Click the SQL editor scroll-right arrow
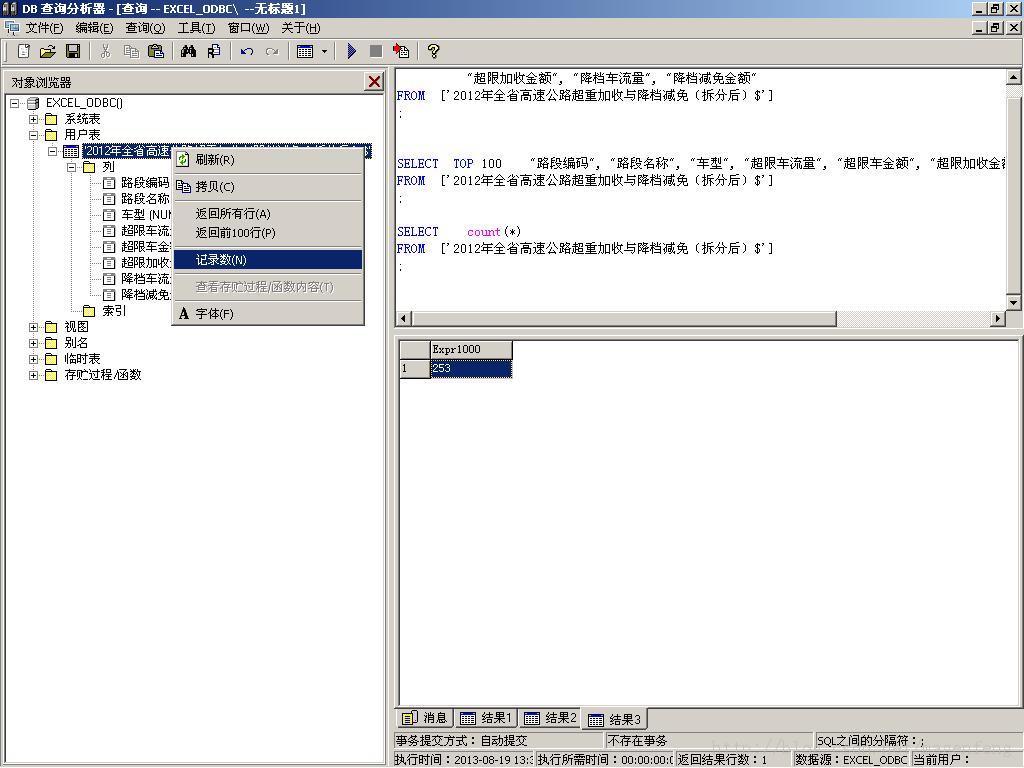The image size is (1024, 768). 997,319
